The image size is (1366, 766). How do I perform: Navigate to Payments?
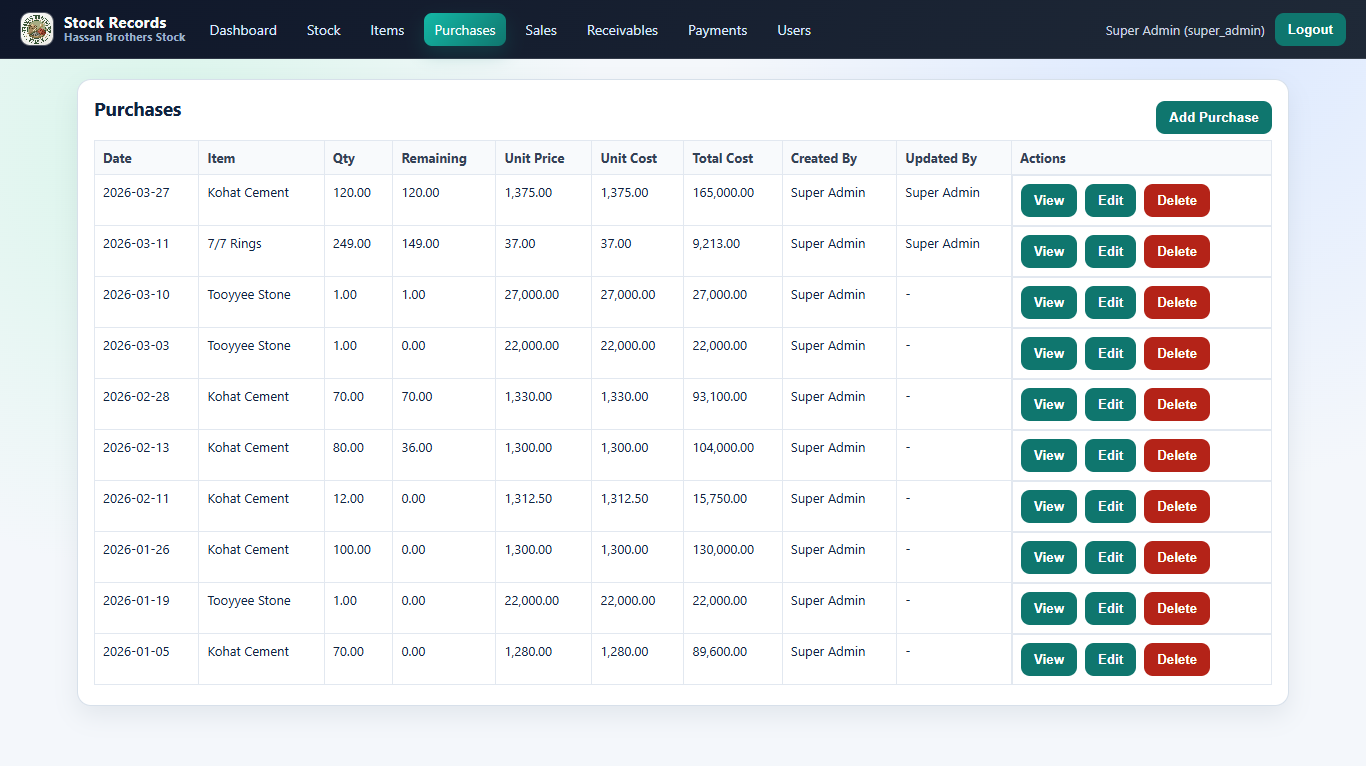(x=717, y=30)
